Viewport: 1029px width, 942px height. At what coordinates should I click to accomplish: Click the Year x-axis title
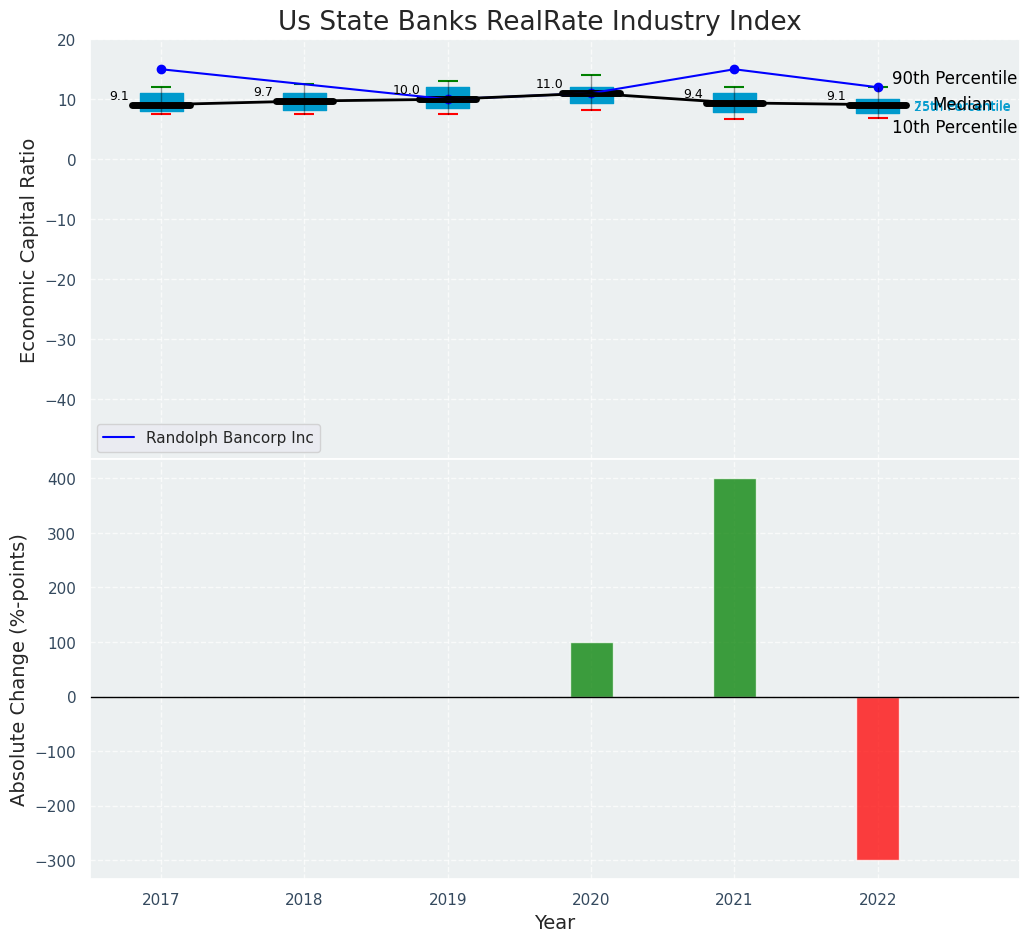pyautogui.click(x=554, y=923)
